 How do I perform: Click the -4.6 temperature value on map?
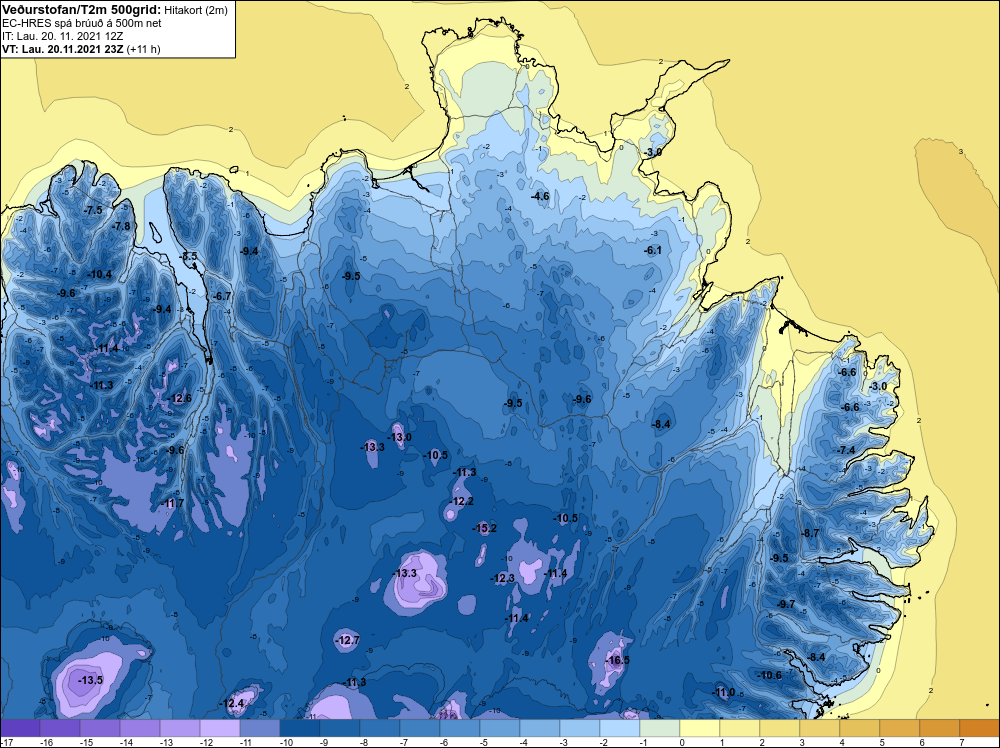540,196
